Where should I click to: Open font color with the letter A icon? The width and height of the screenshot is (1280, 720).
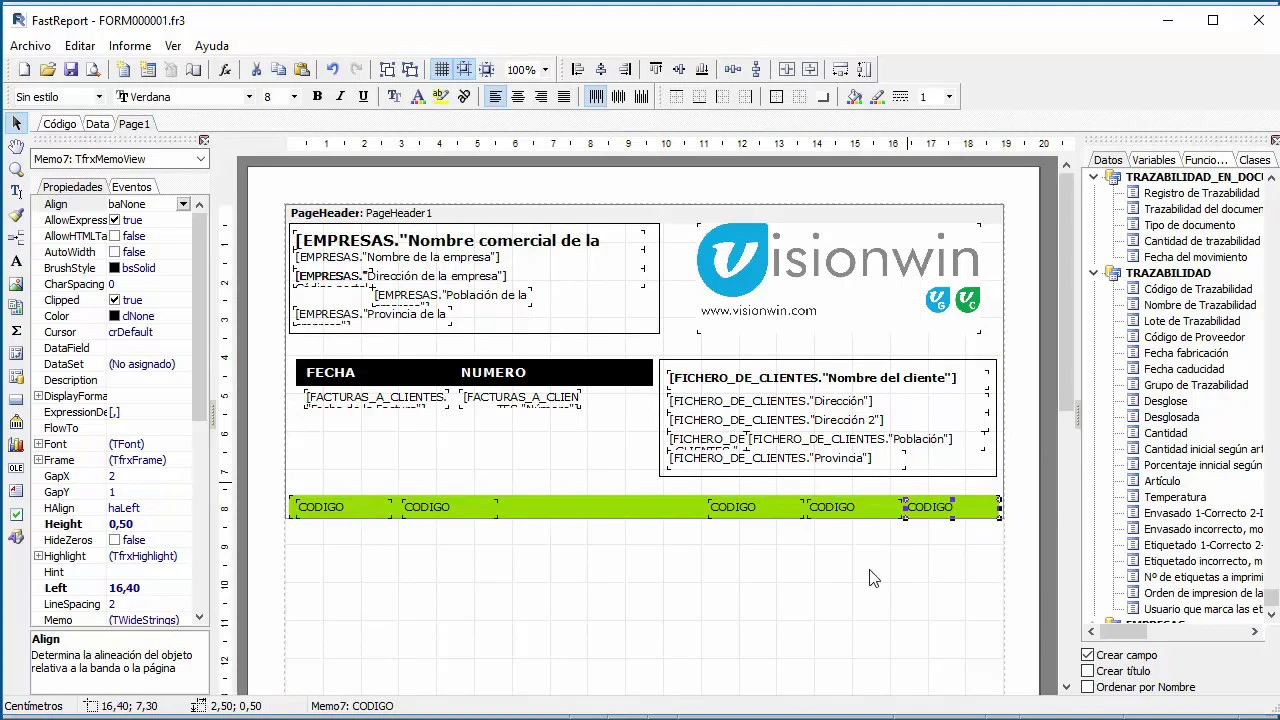[x=418, y=97]
